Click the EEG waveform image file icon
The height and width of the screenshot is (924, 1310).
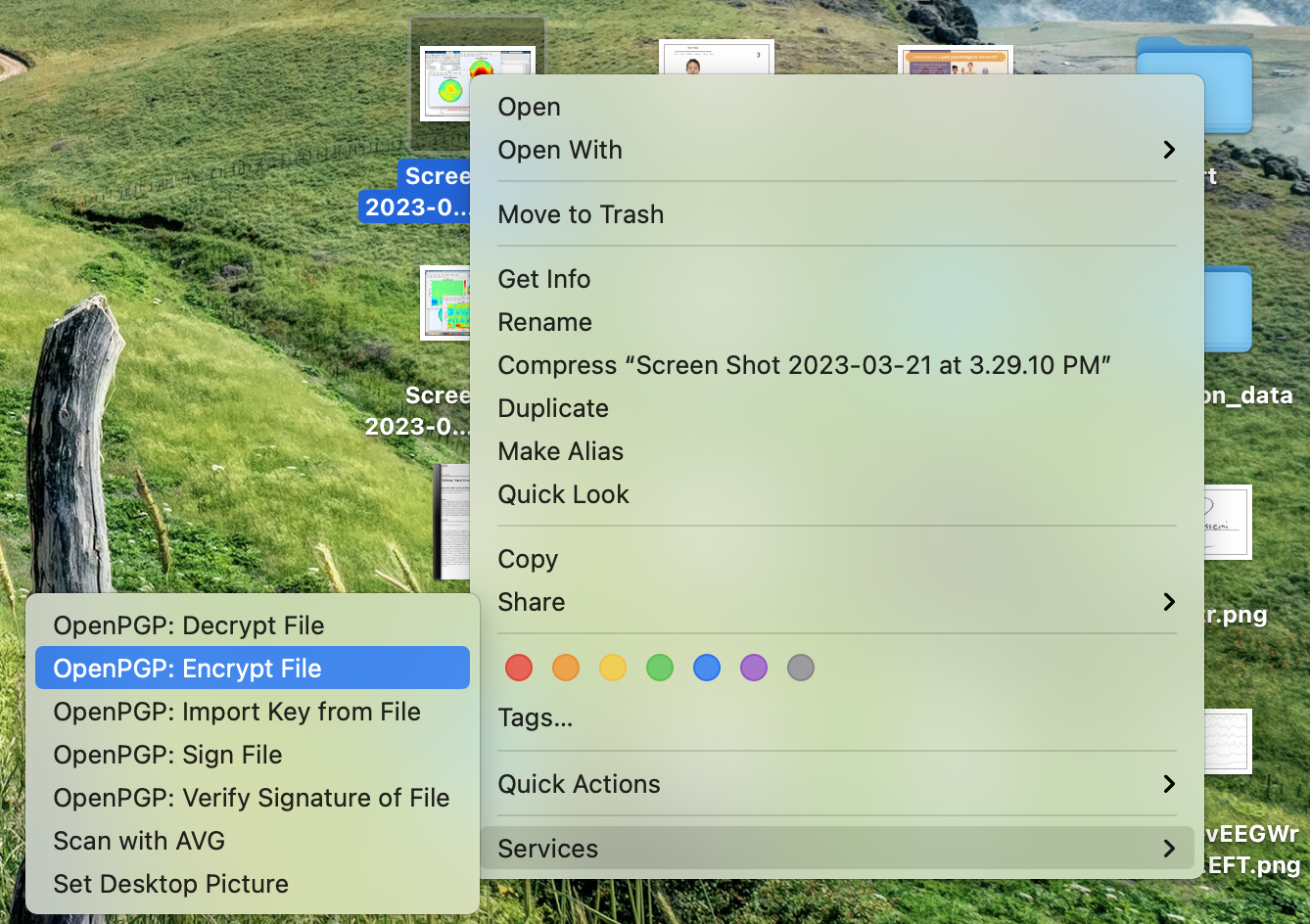pos(1228,741)
